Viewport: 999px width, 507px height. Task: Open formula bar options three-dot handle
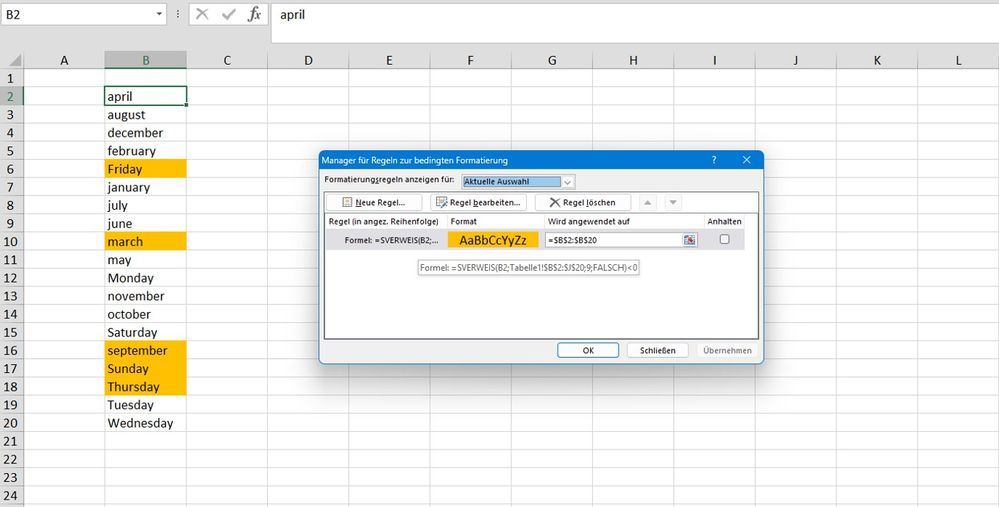(x=178, y=14)
